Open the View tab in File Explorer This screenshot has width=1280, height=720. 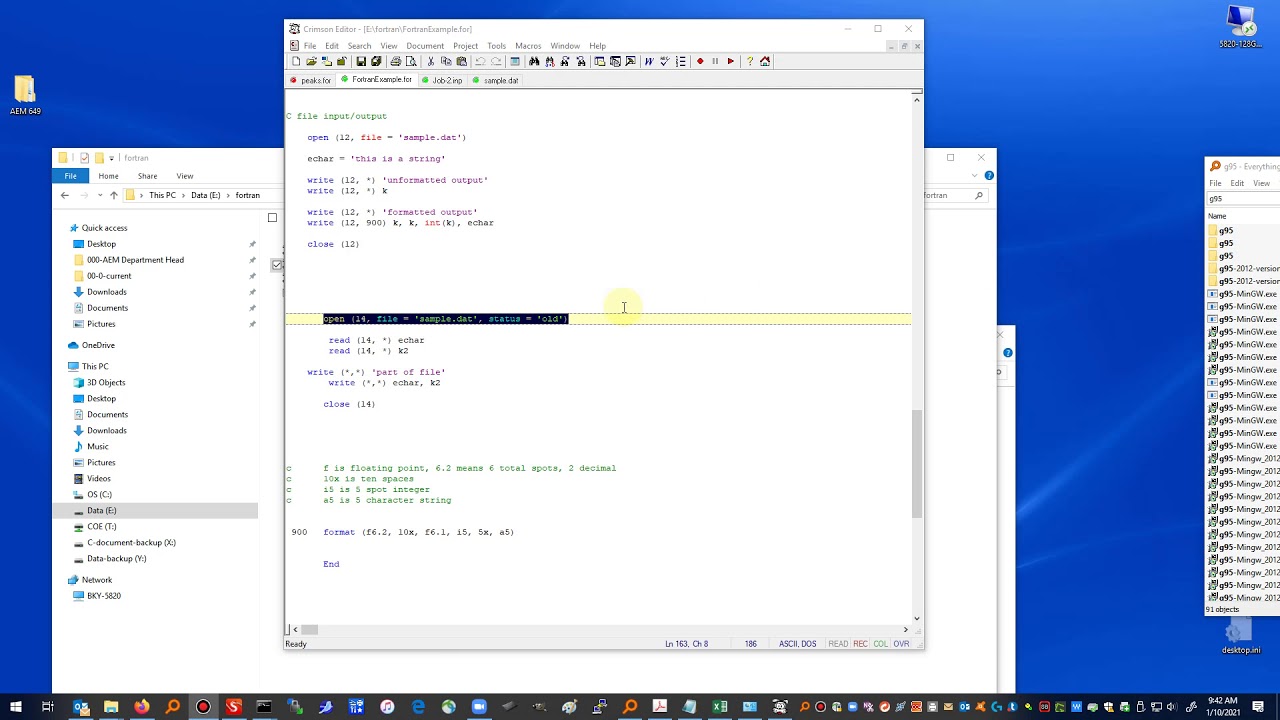[185, 176]
